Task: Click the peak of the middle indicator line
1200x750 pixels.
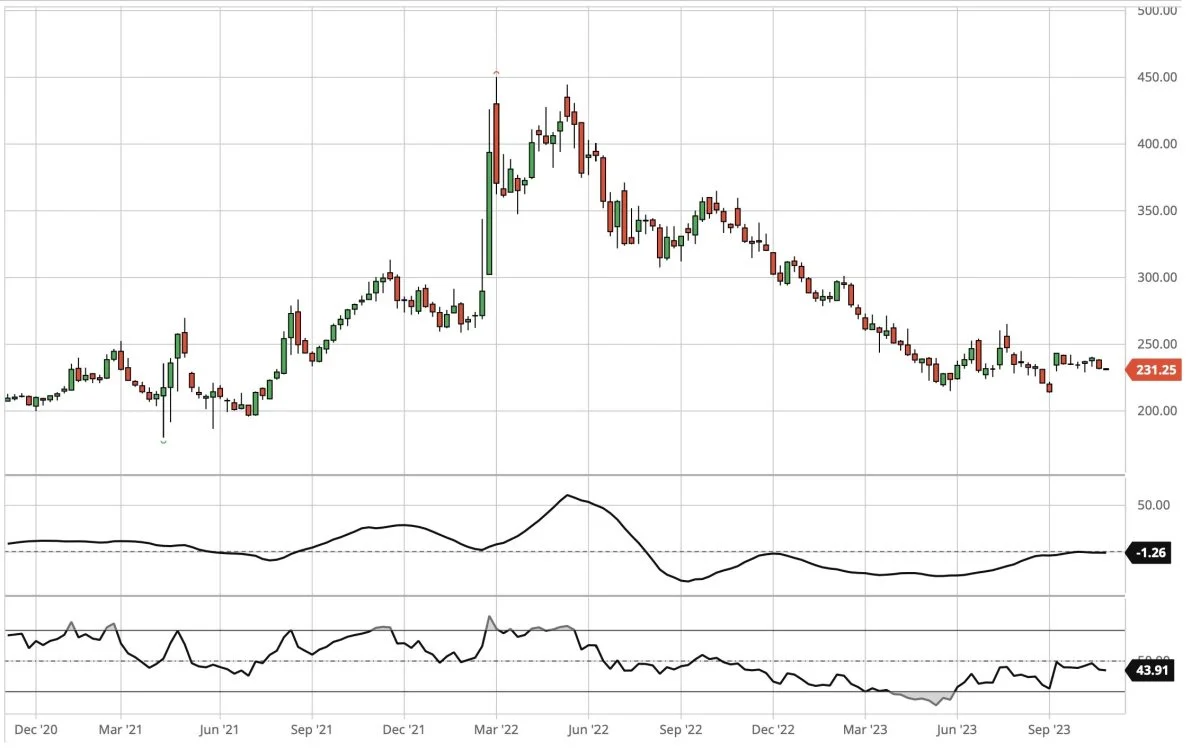Action: click(567, 495)
